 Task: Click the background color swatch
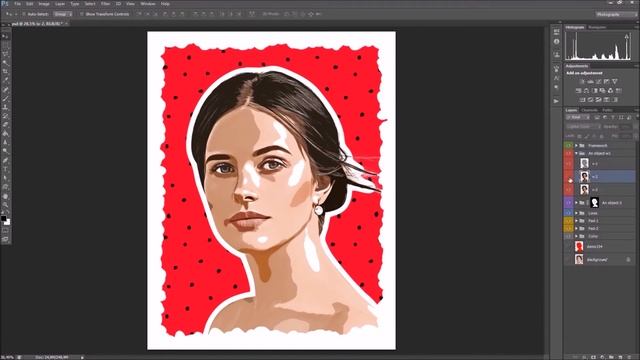coord(7,222)
